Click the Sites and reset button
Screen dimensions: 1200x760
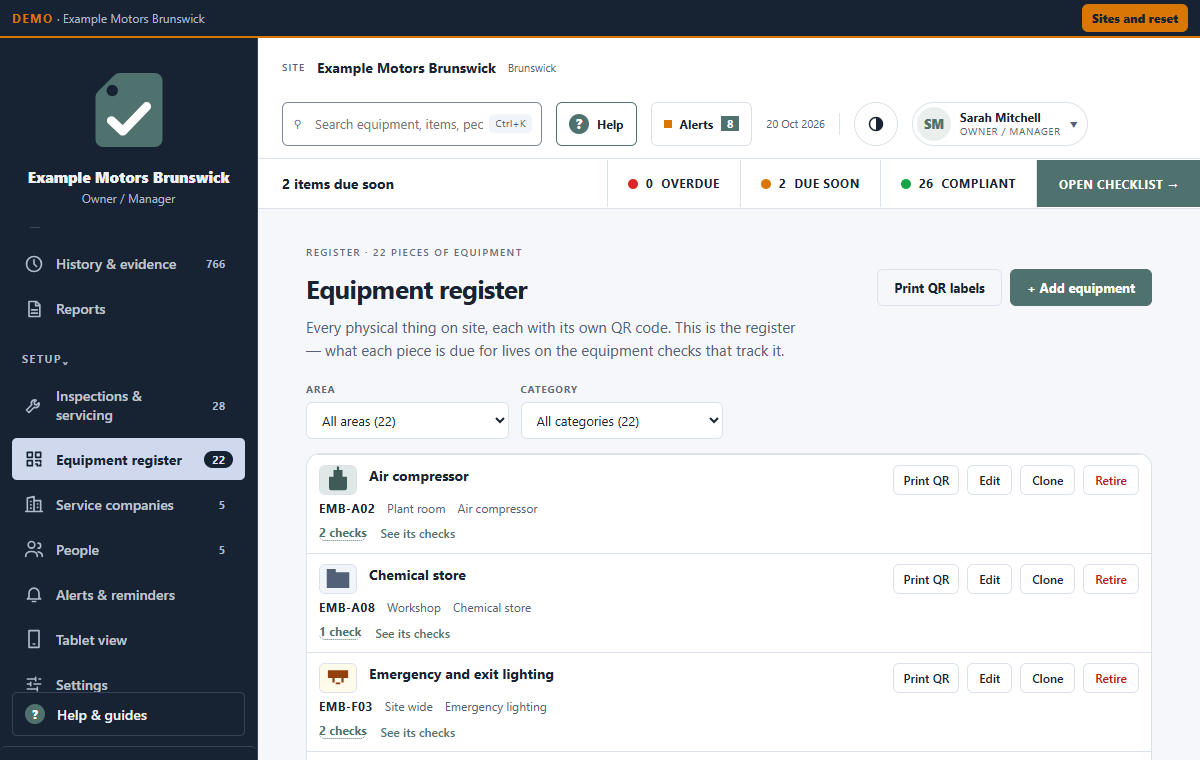coord(1135,18)
